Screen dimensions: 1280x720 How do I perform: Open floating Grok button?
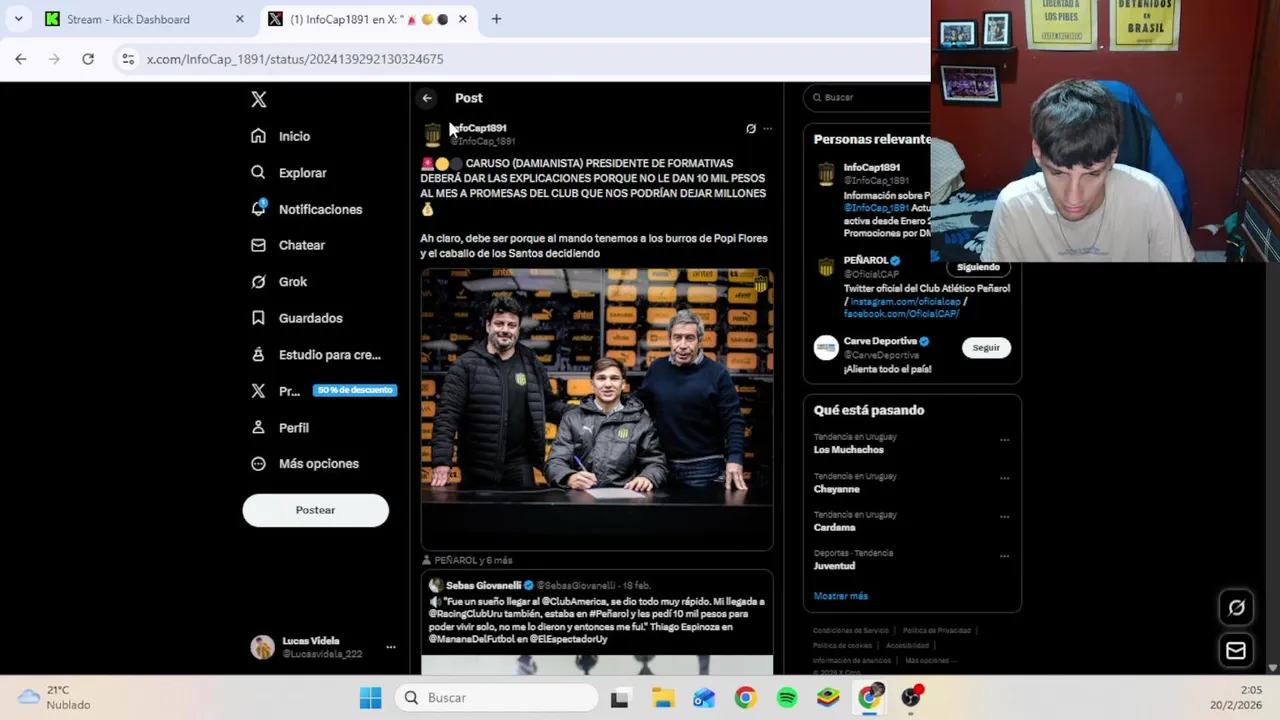click(x=1236, y=607)
